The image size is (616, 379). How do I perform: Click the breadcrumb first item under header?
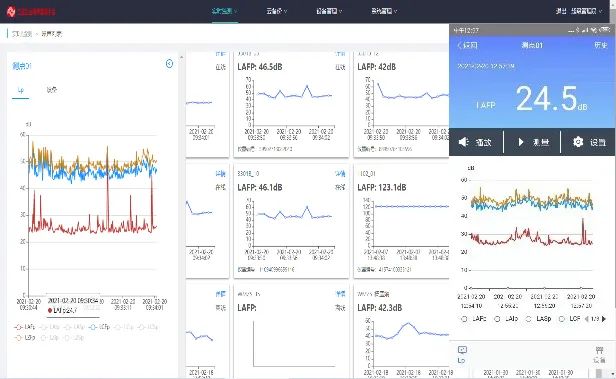tap(22, 34)
